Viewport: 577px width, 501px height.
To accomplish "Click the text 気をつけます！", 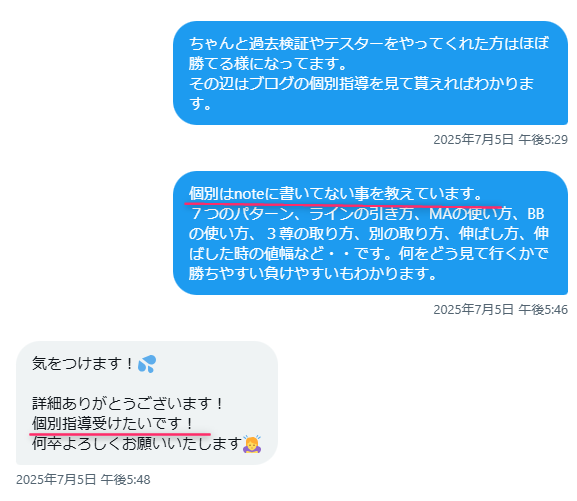I will click(83, 364).
